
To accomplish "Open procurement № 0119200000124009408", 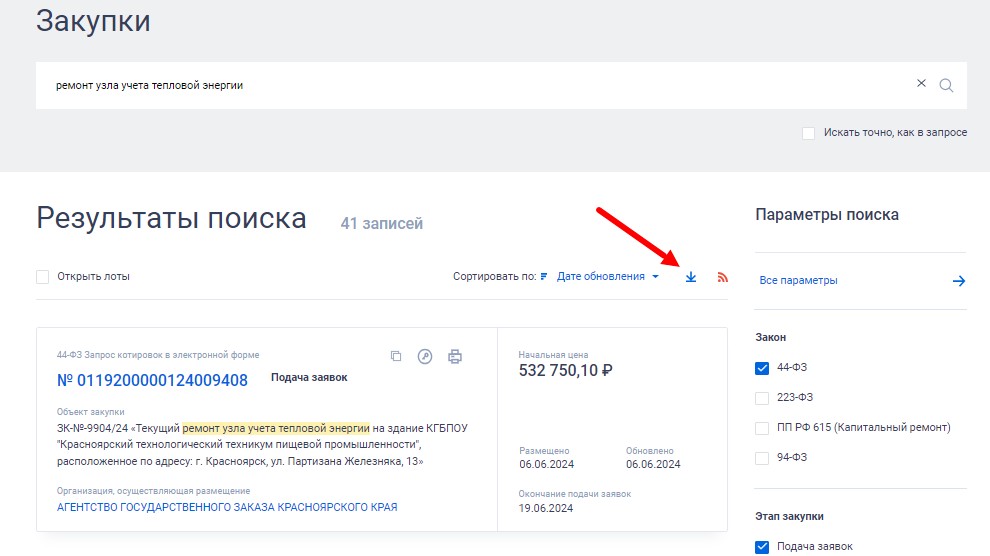I will point(152,380).
